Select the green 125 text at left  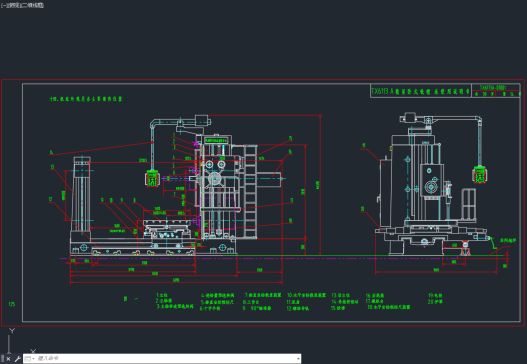(x=12, y=304)
